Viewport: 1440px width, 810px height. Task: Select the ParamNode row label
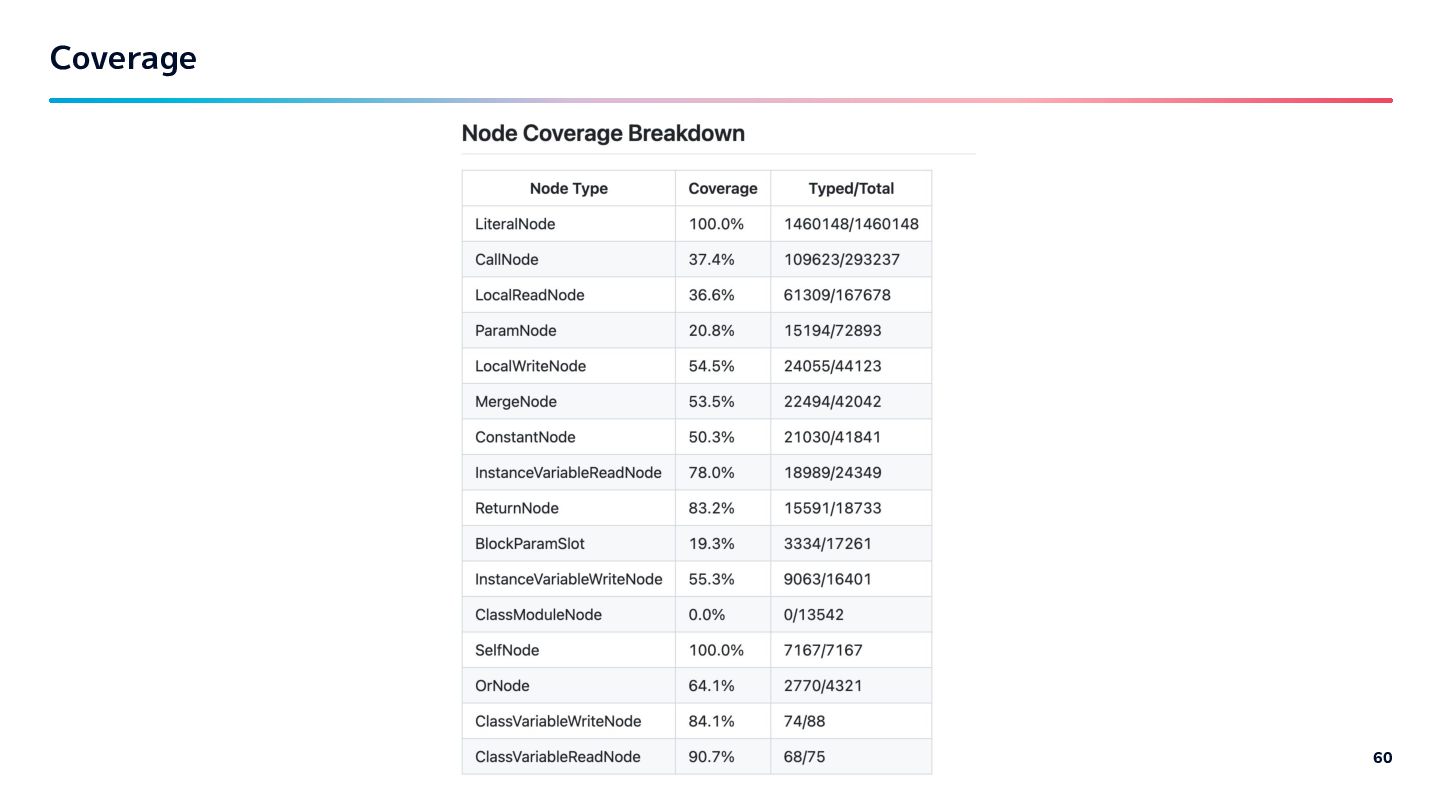(x=516, y=331)
